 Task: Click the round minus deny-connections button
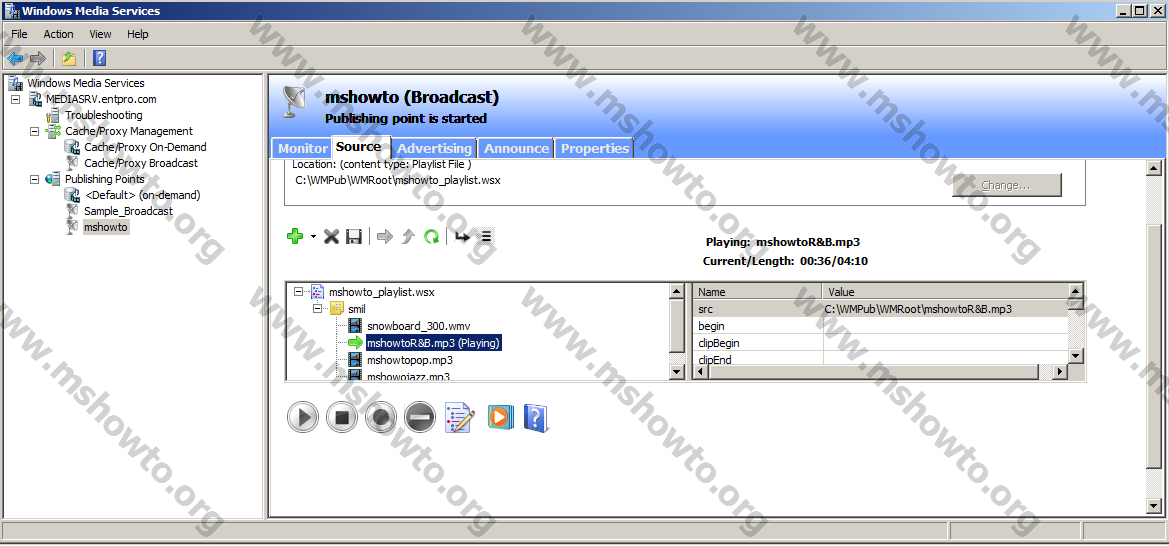pyautogui.click(x=420, y=417)
